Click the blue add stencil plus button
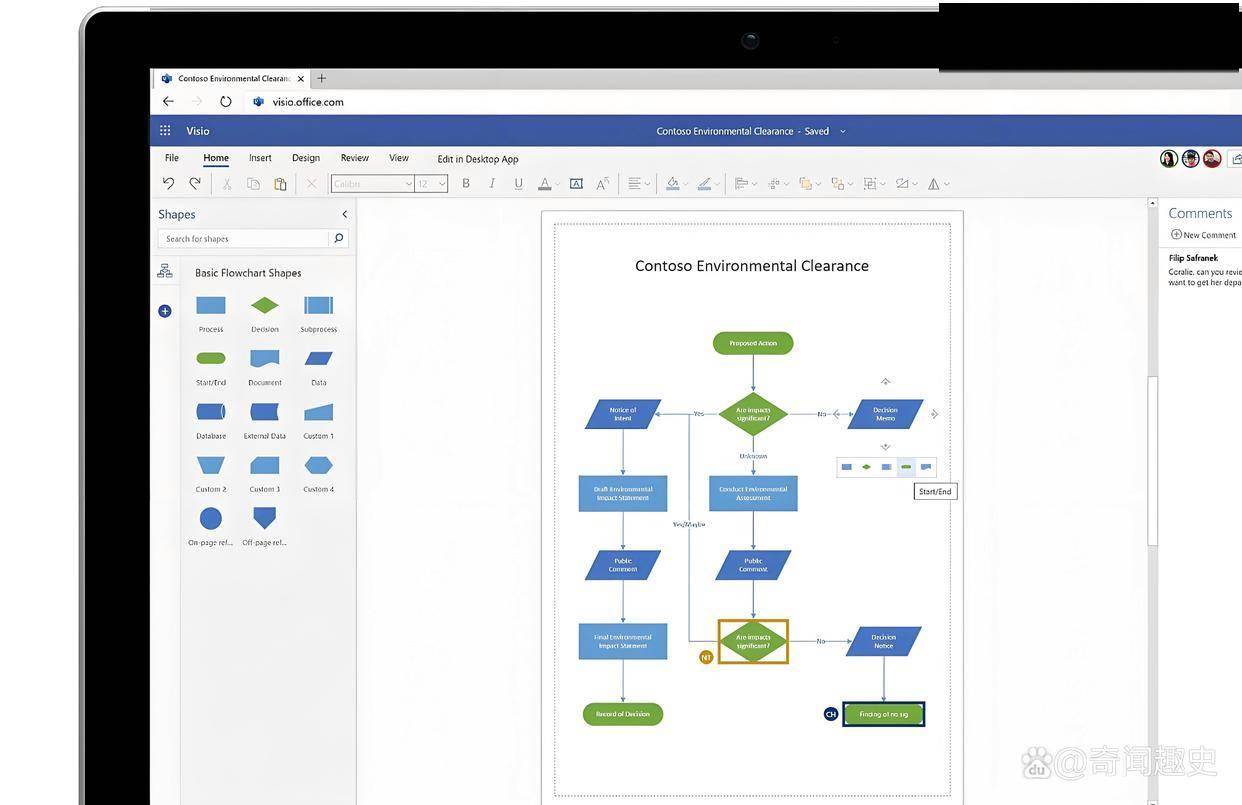Image resolution: width=1242 pixels, height=805 pixels. tap(165, 311)
